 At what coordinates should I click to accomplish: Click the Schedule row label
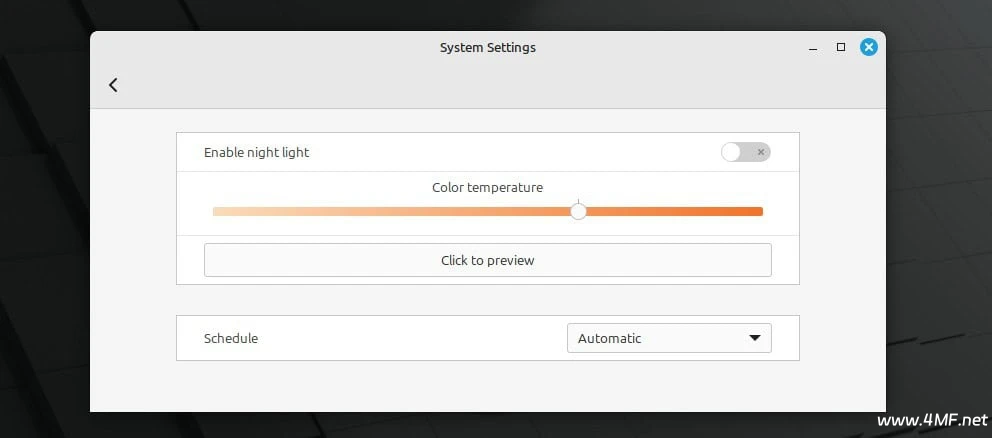pos(231,338)
